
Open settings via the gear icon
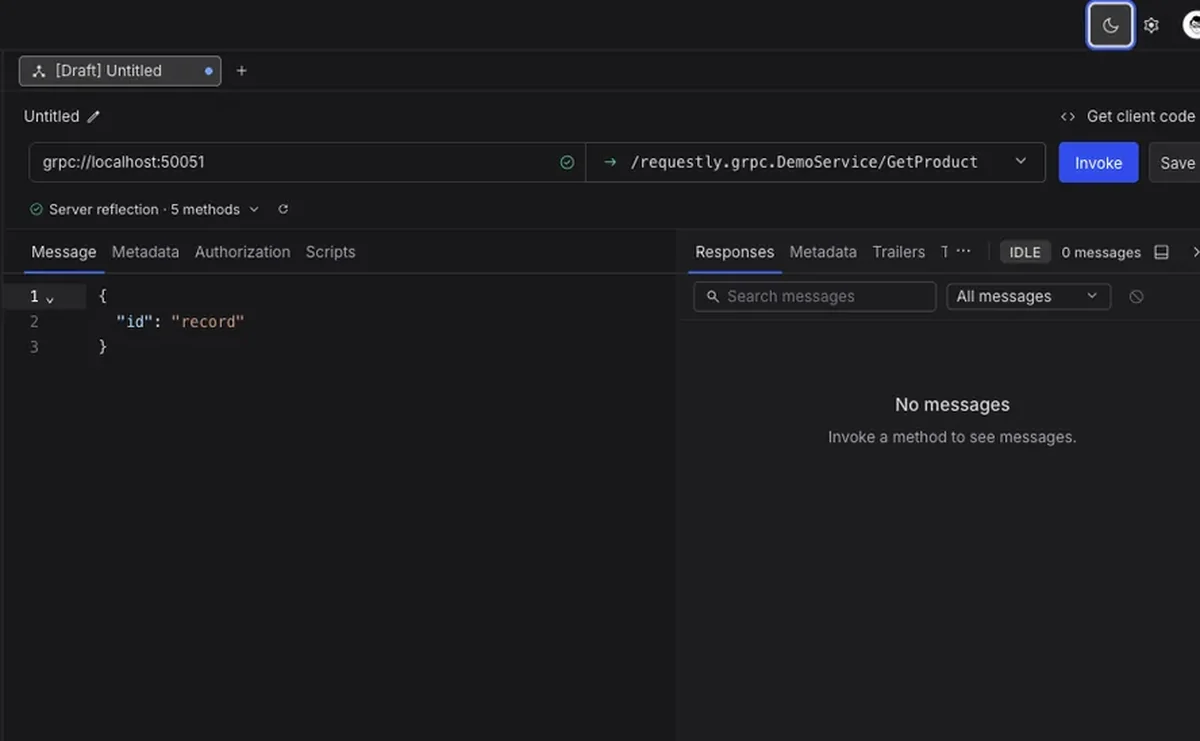(x=1151, y=26)
